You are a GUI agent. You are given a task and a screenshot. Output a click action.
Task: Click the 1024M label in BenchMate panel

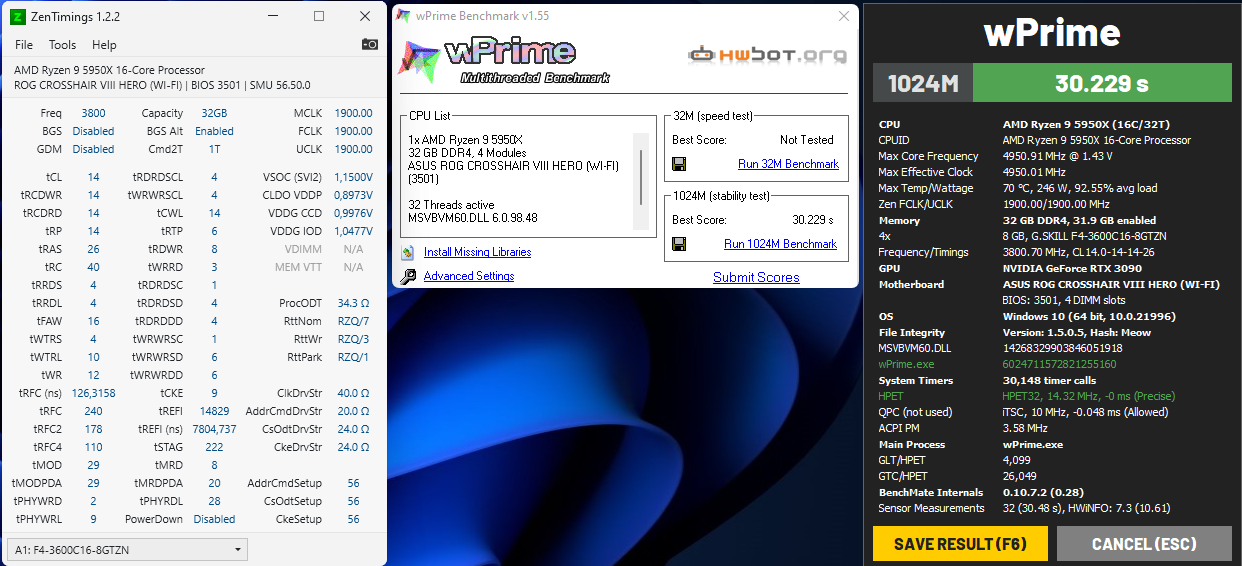coord(923,83)
